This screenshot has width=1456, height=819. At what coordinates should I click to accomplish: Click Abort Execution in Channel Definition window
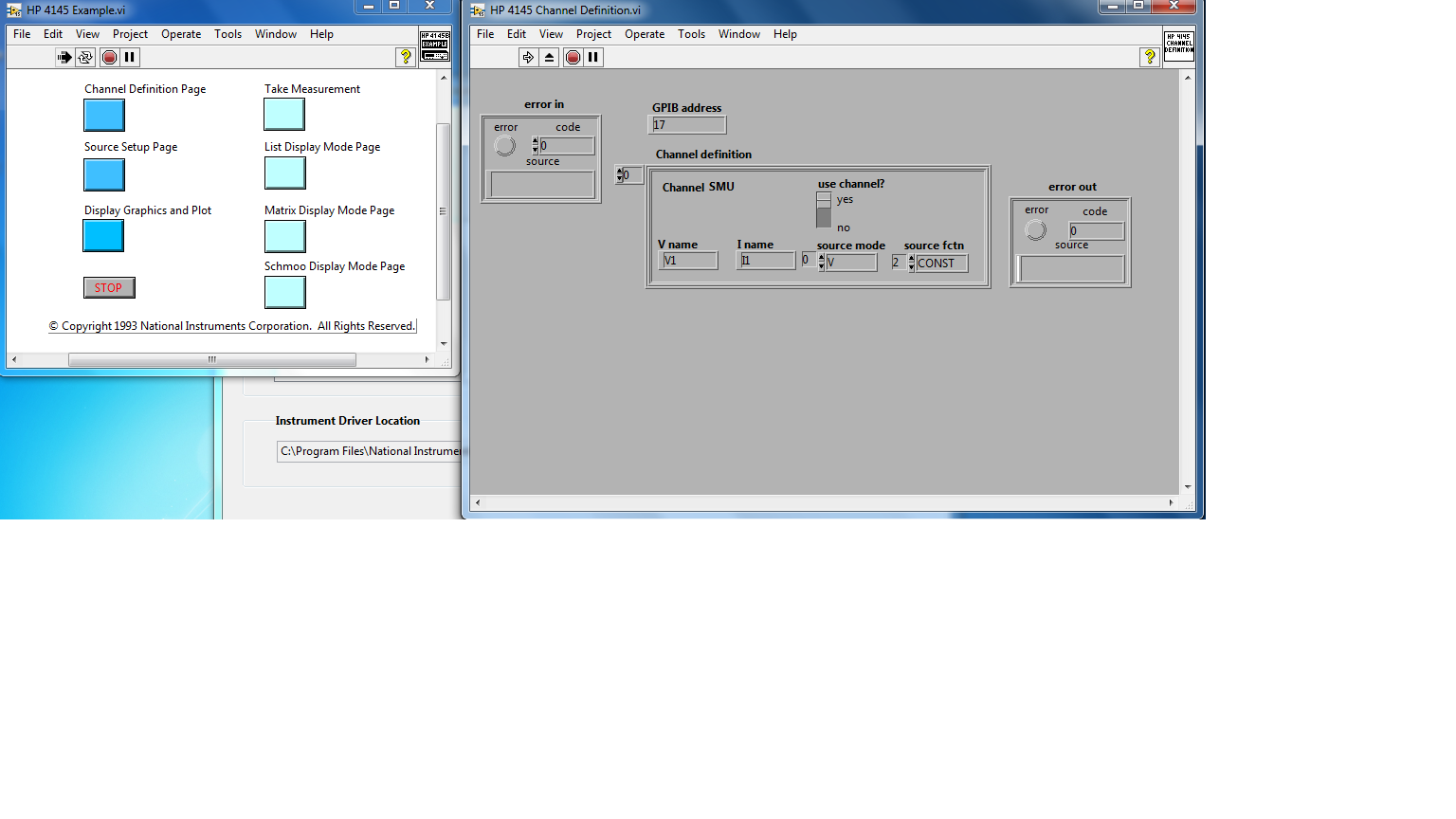coord(573,57)
